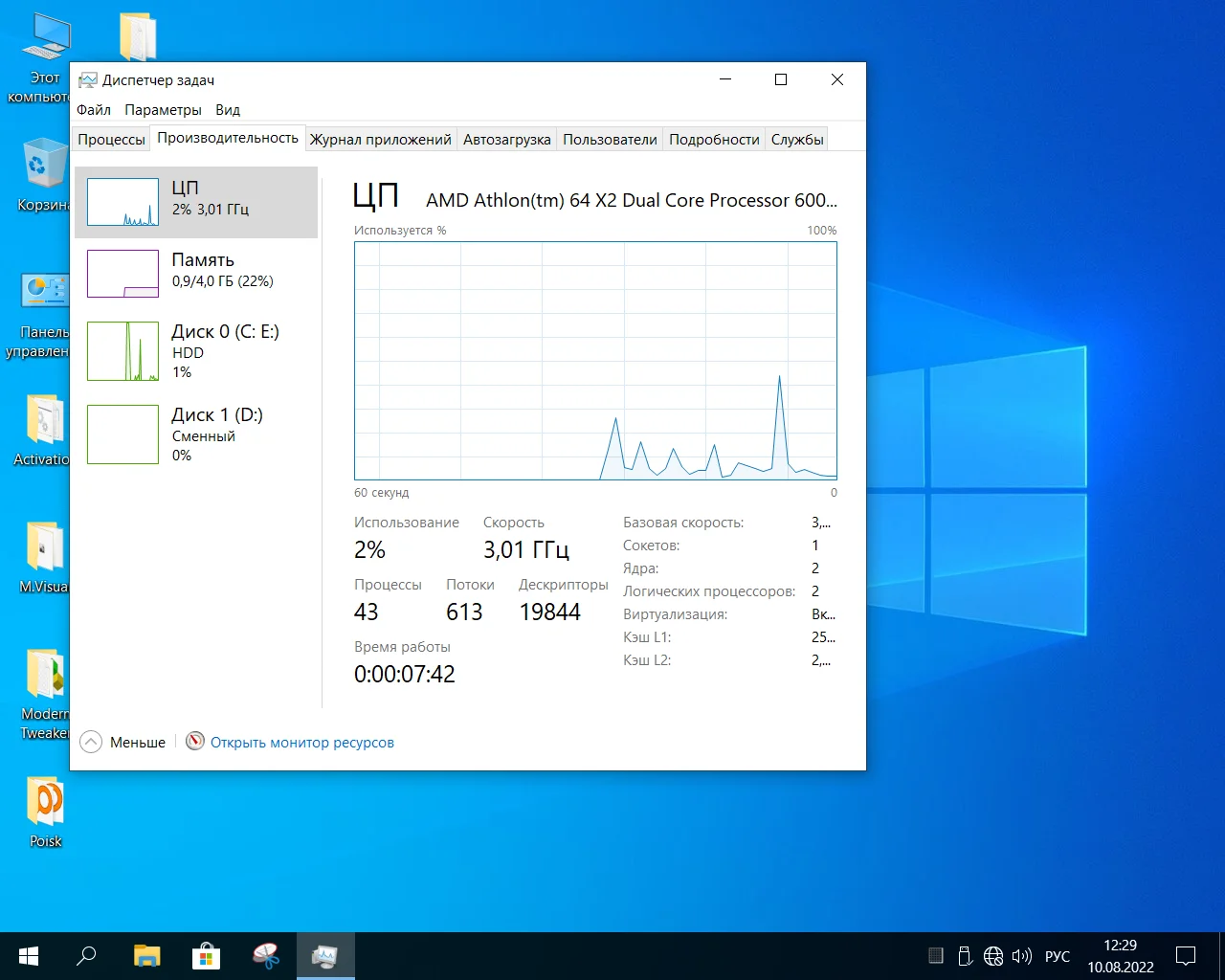The width and height of the screenshot is (1225, 980).
Task: Open the notification center icon
Action: tap(1186, 956)
